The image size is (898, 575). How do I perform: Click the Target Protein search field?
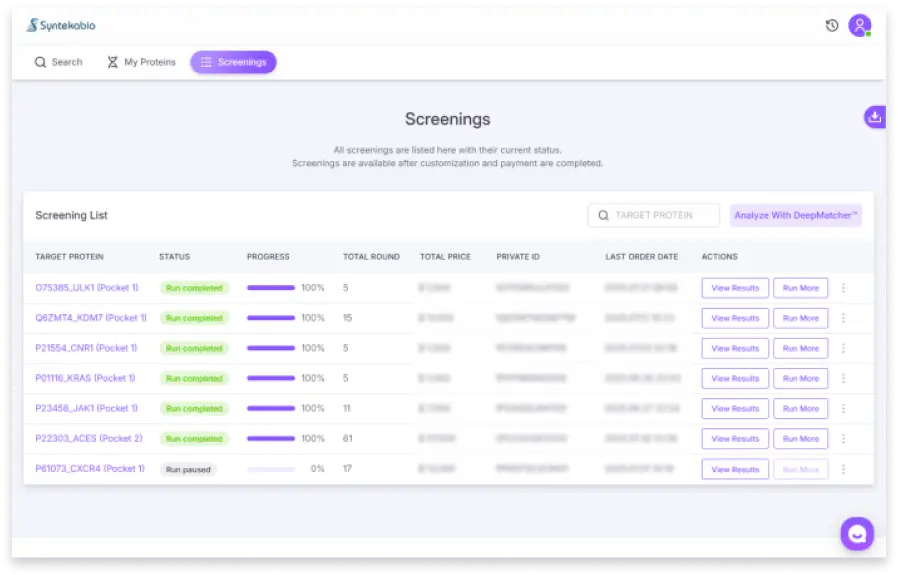pos(654,215)
